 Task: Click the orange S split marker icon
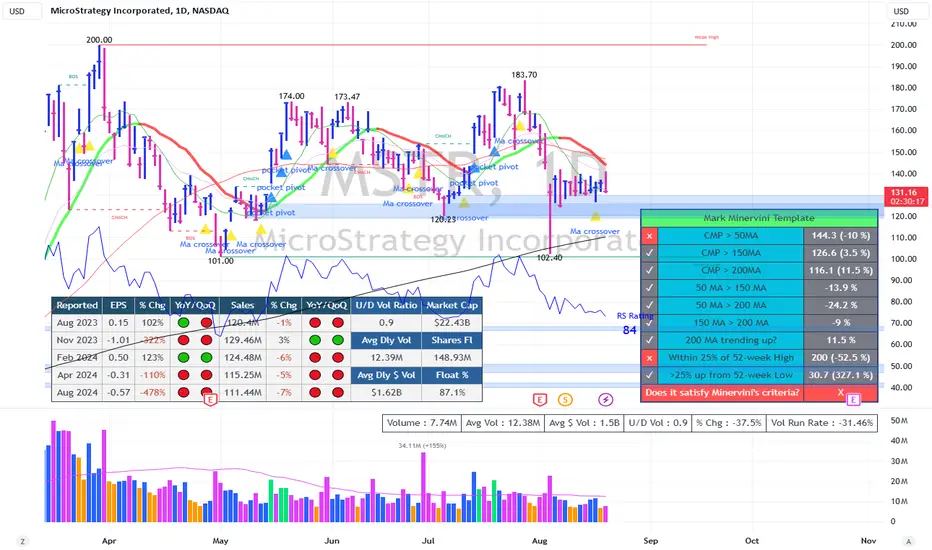[565, 400]
